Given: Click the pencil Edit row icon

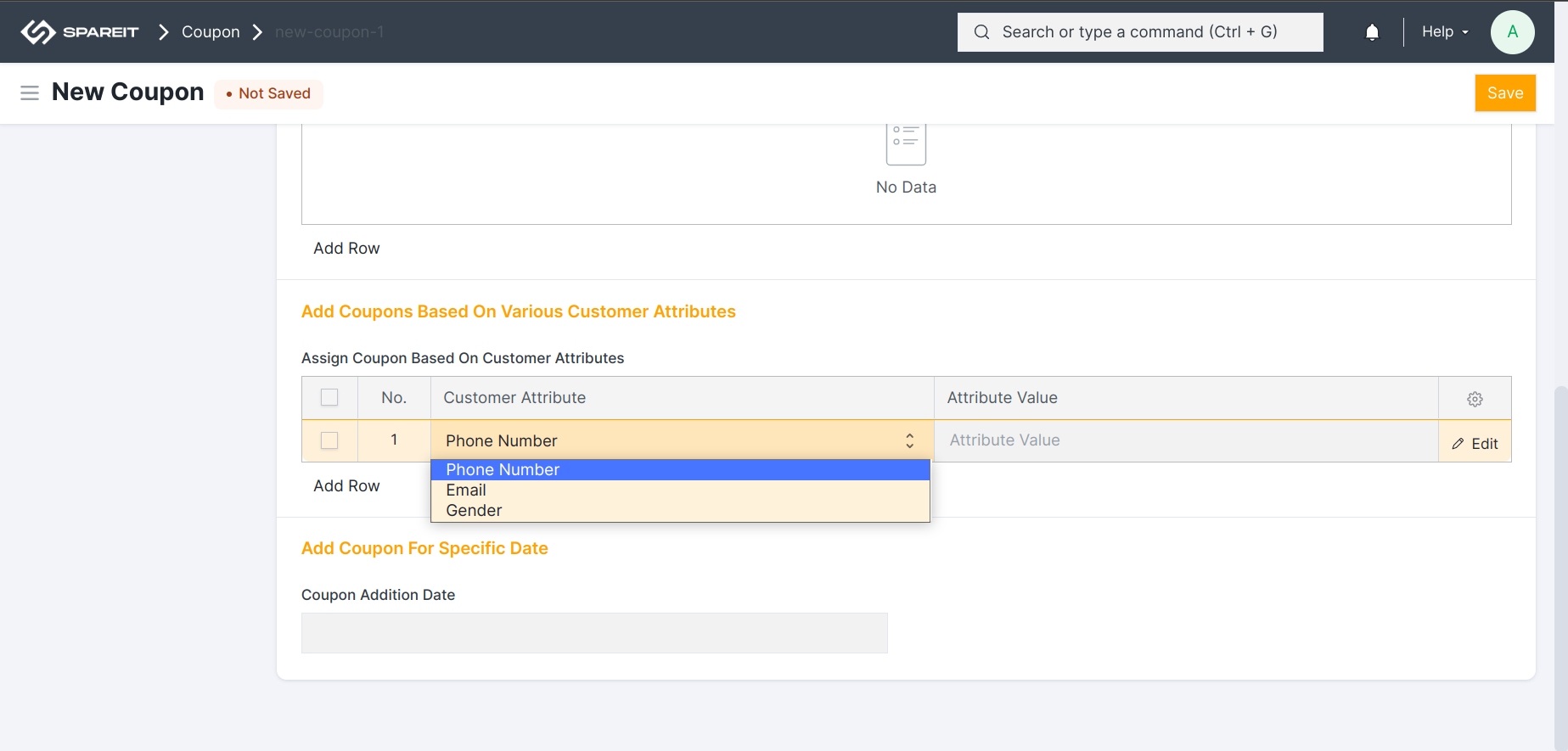Looking at the screenshot, I should point(1458,444).
